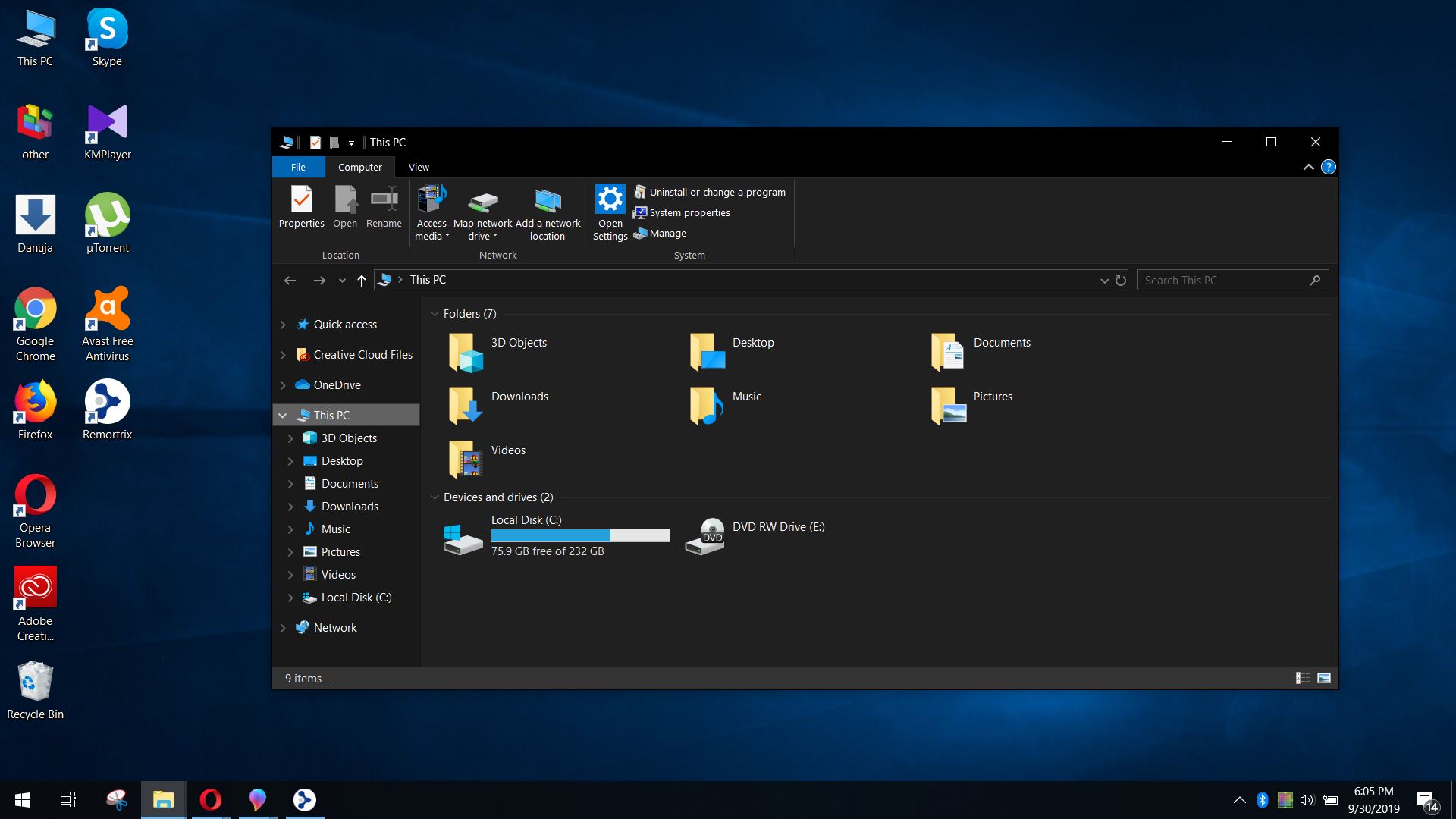Collapse the ribbon with the chevron
The image size is (1456, 819).
1308,167
